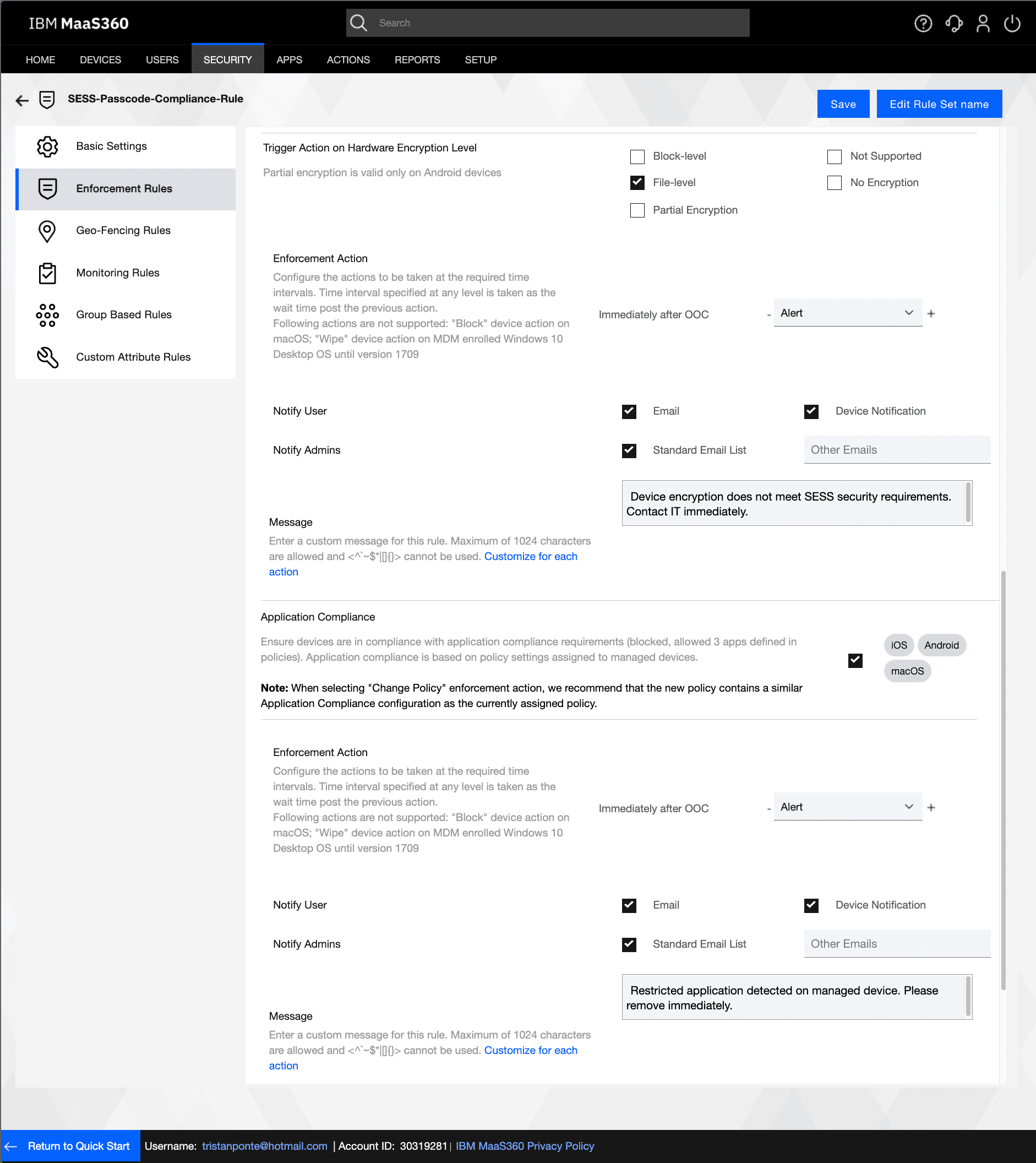Uncheck Email under encryption Notify User
Viewport: 1036px width, 1163px height.
click(629, 411)
